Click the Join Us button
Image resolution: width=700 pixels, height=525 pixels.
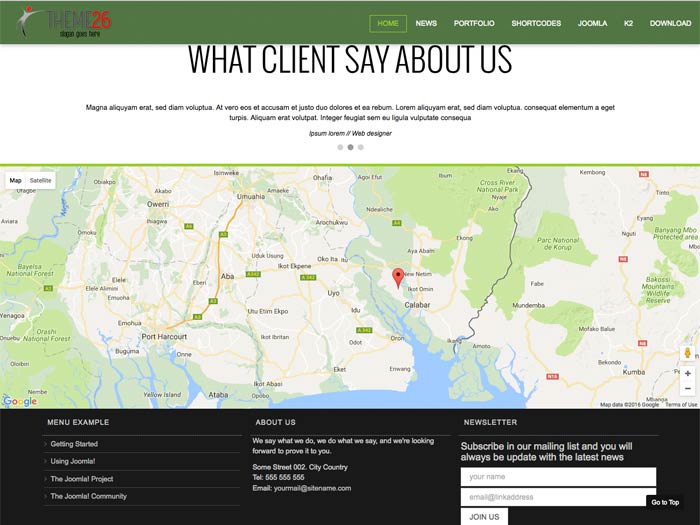[x=484, y=517]
